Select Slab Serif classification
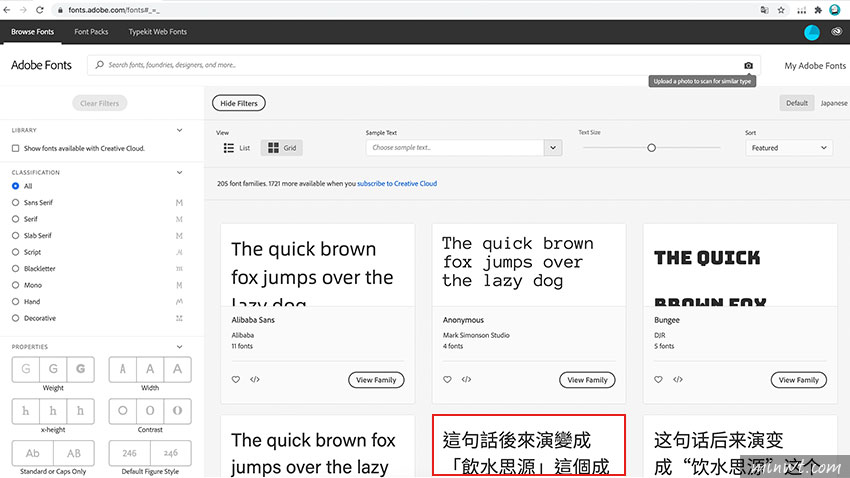The width and height of the screenshot is (850, 478). [15, 236]
